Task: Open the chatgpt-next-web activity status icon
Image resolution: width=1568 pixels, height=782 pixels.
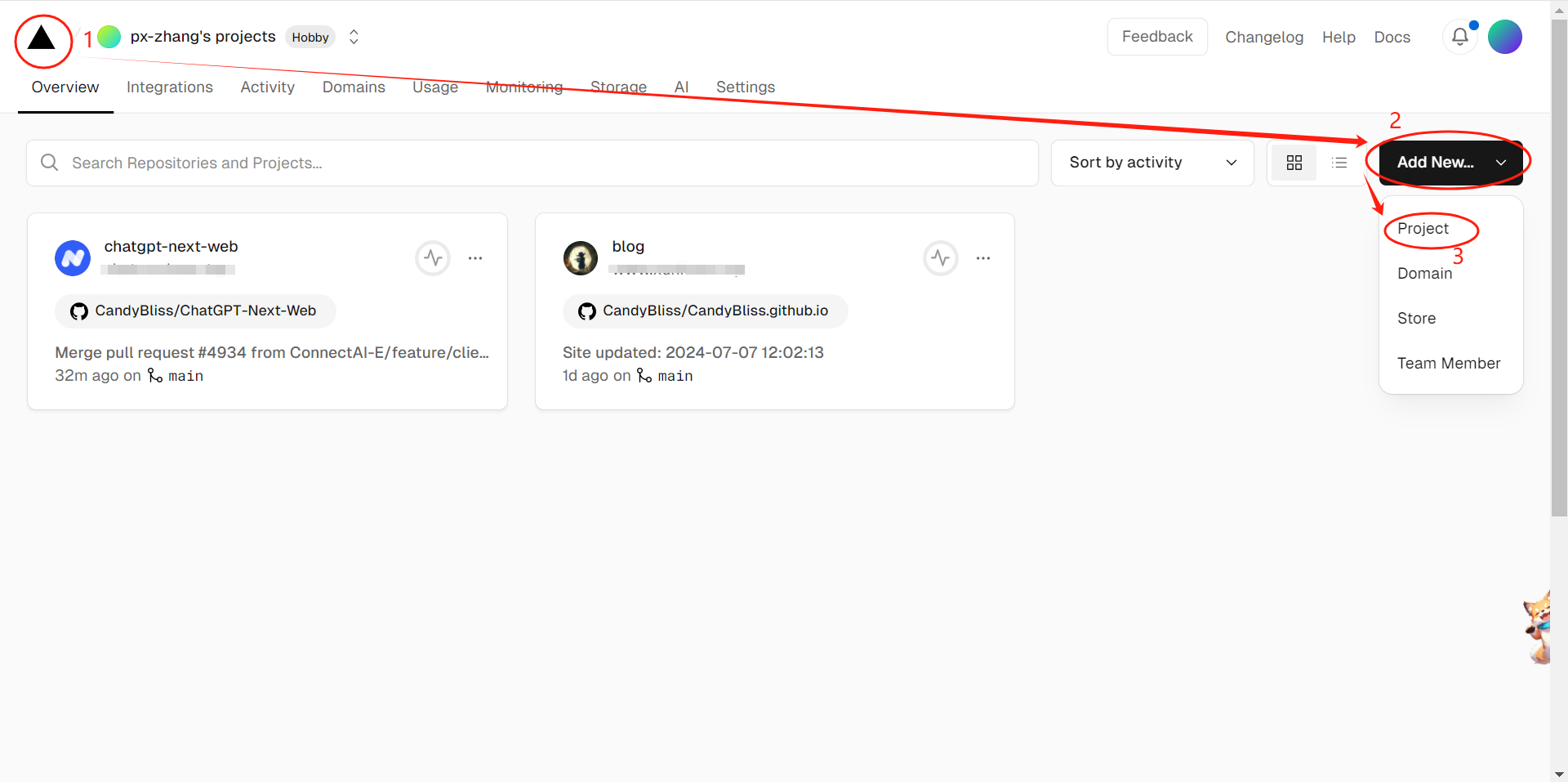Action: point(433,258)
